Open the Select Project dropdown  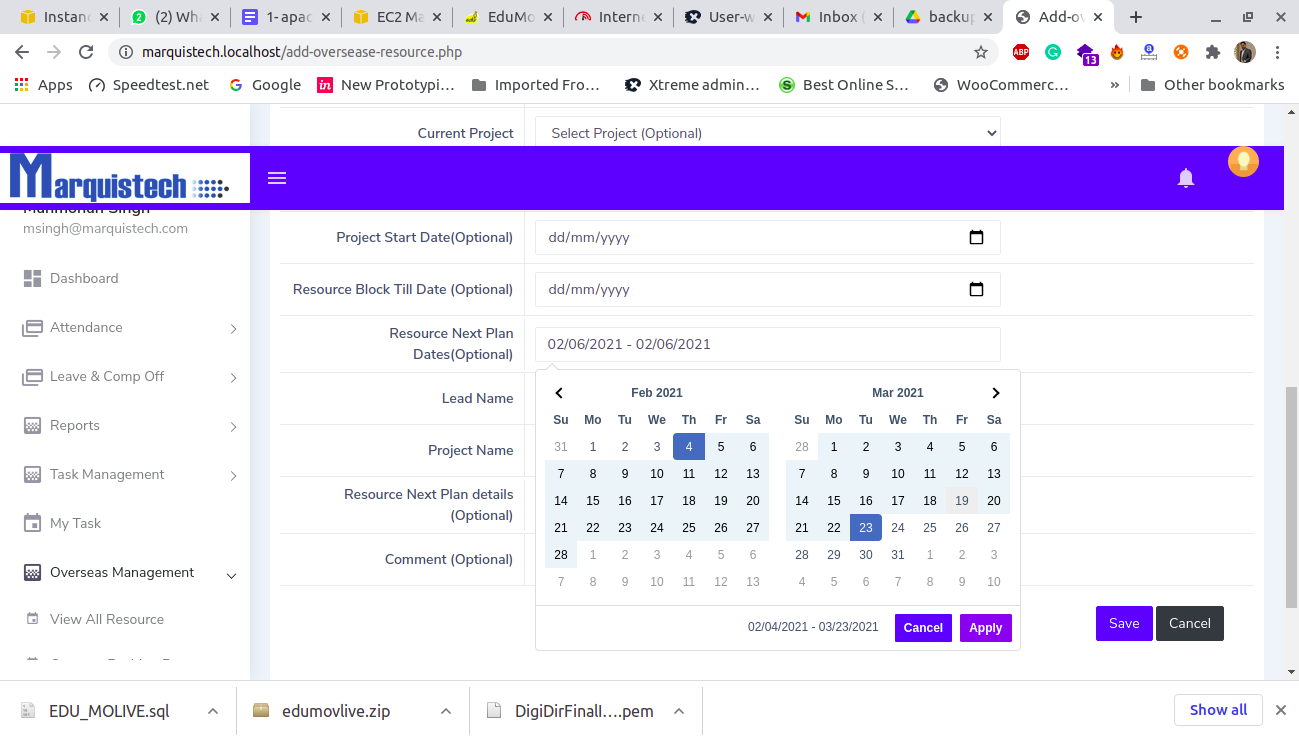coord(767,133)
